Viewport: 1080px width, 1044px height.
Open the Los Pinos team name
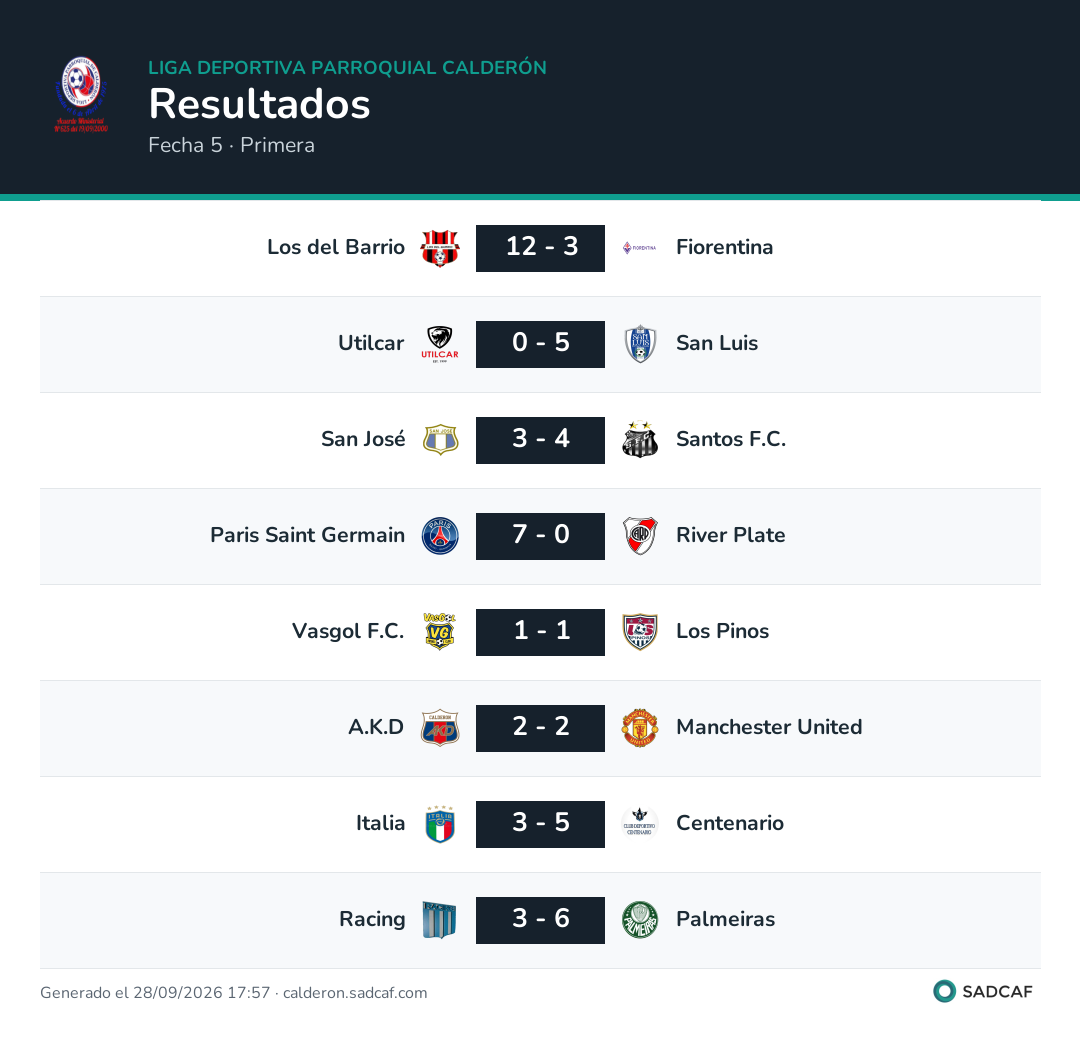(x=723, y=631)
